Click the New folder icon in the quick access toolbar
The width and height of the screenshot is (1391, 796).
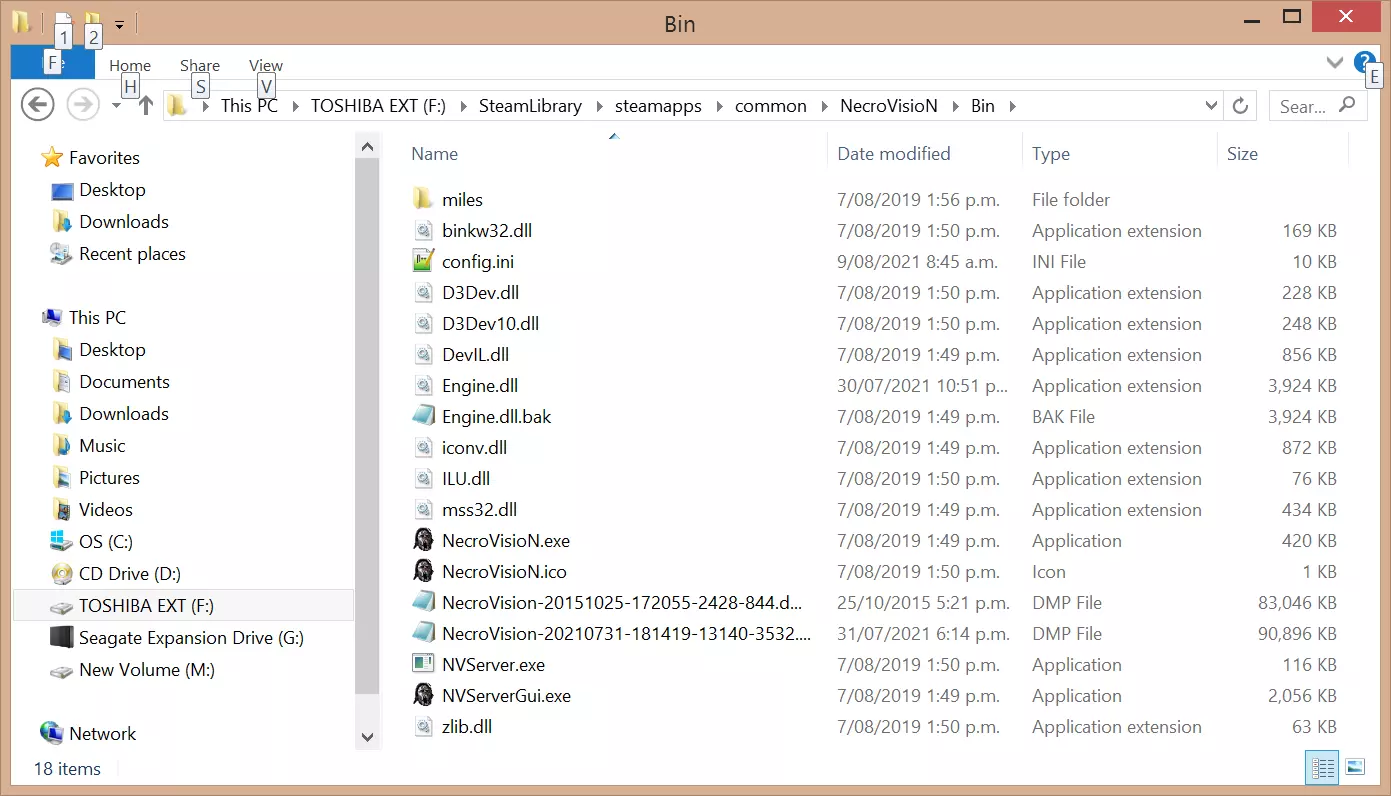coord(92,21)
